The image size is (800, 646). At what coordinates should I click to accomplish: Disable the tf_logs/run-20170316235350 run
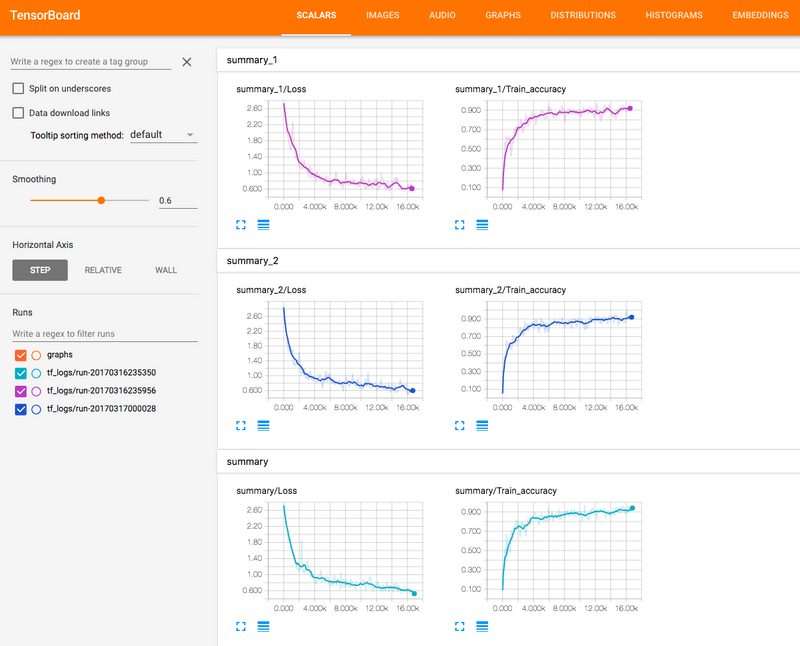click(x=22, y=373)
